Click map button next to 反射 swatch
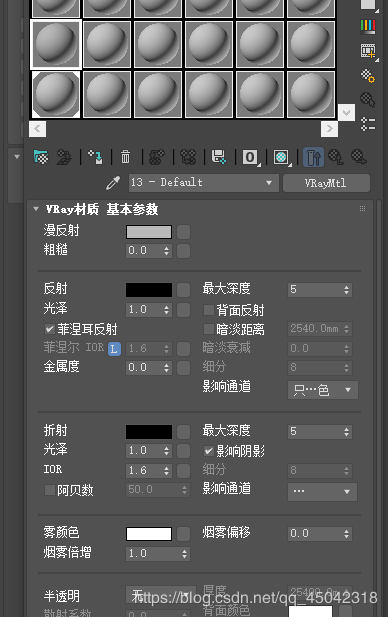The width and height of the screenshot is (388, 617). pyautogui.click(x=183, y=290)
